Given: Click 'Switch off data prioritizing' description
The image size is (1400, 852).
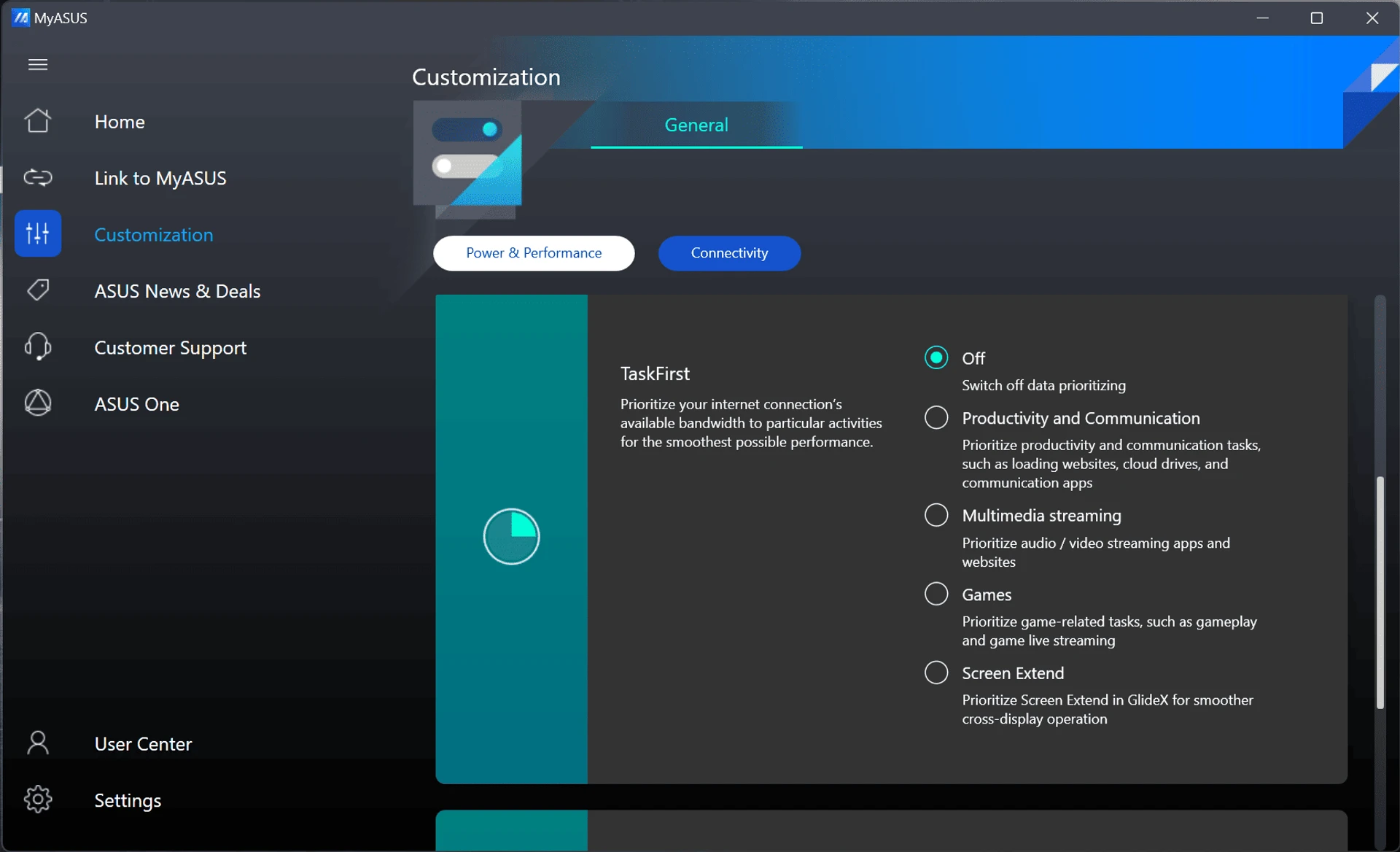Looking at the screenshot, I should (x=1043, y=385).
